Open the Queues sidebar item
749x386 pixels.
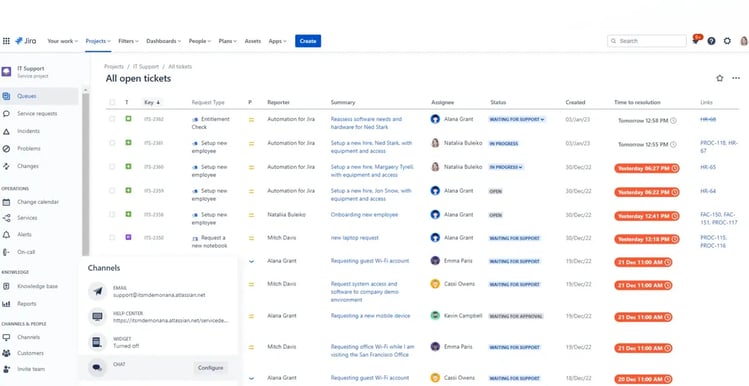tap(39, 96)
